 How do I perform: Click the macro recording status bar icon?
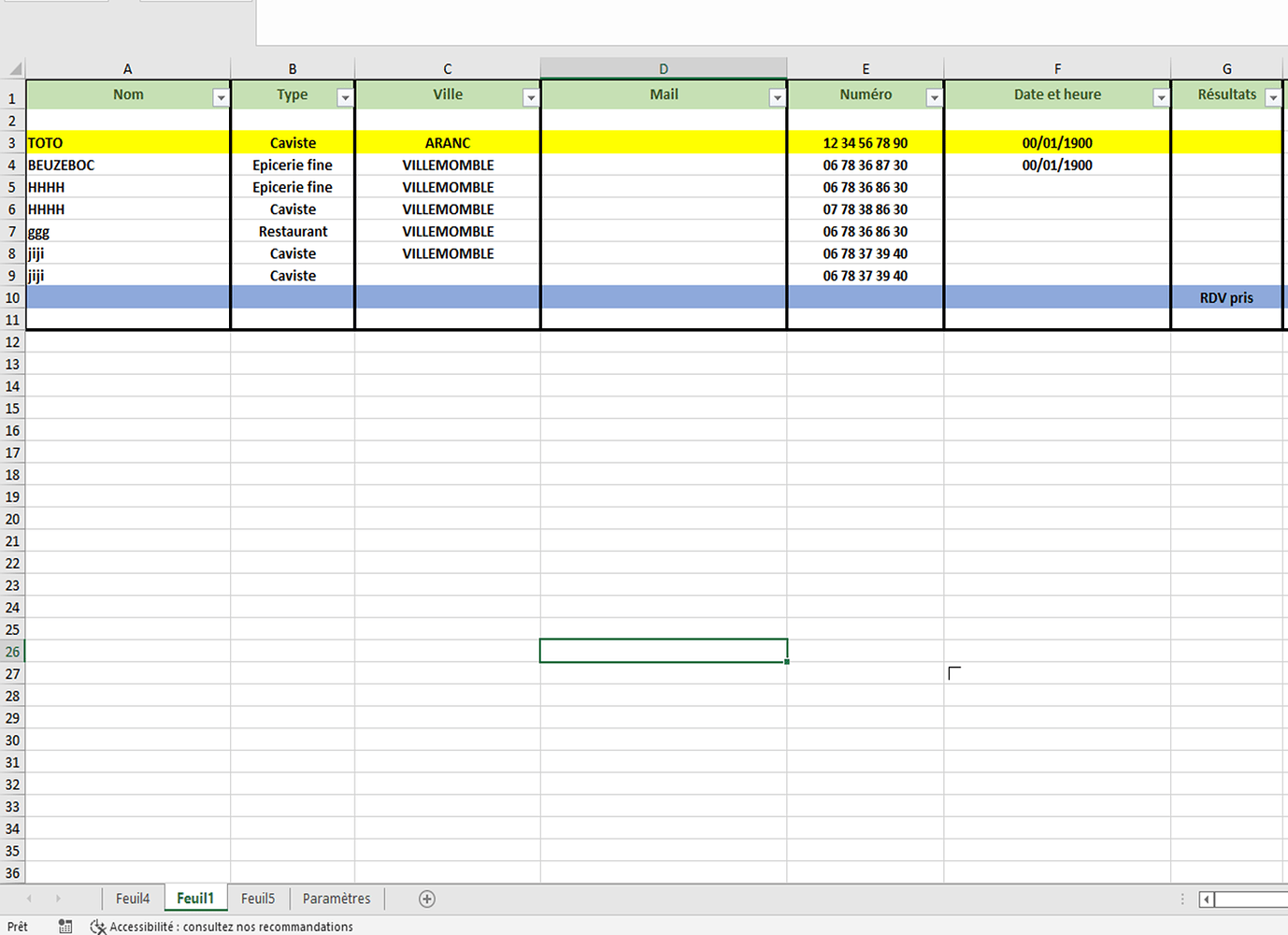65,927
